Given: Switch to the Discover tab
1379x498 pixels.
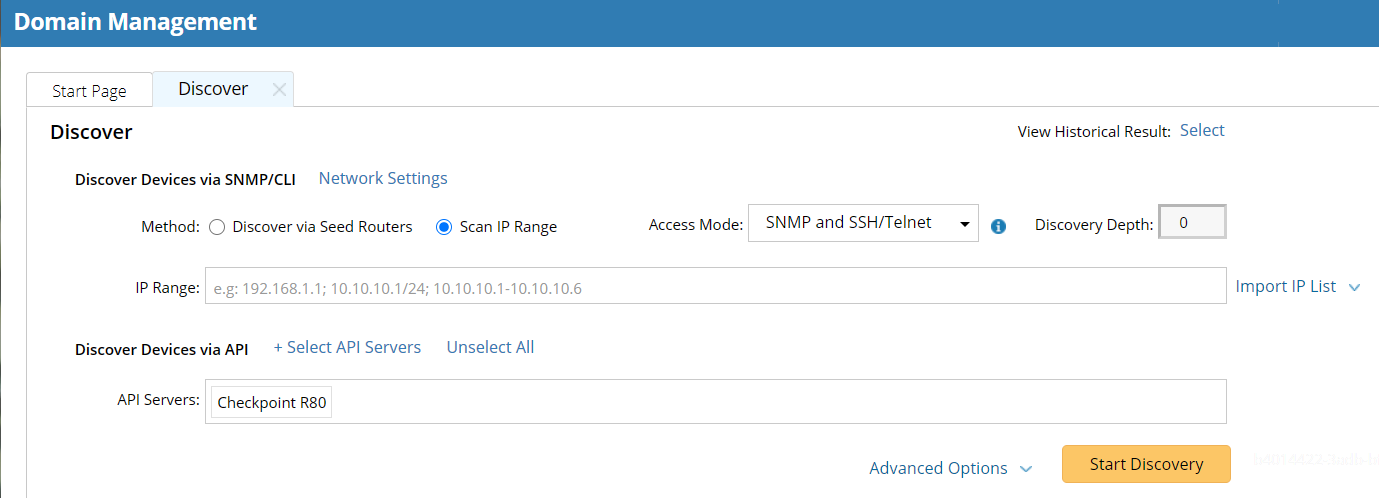Looking at the screenshot, I should point(213,89).
